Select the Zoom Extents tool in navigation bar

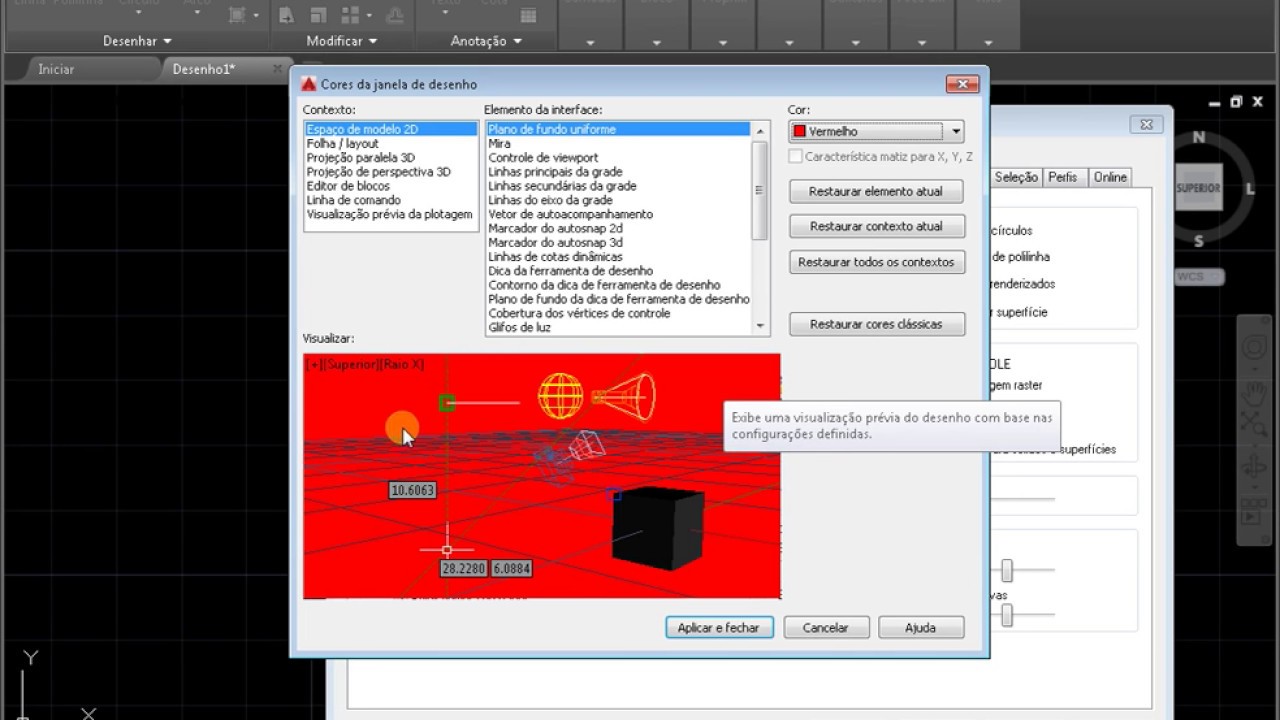[1253, 425]
